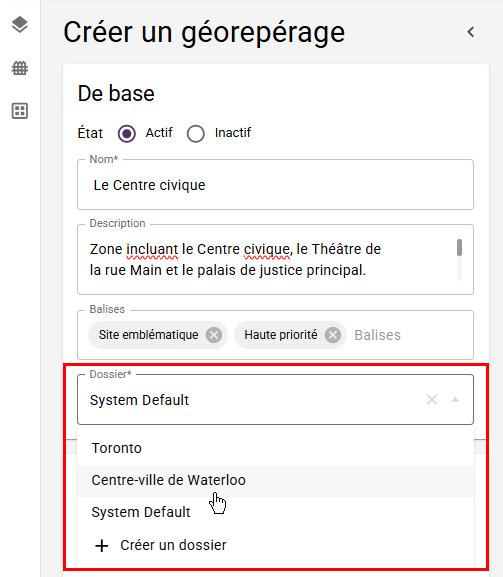Click the Balises tag input placeholder
This screenshot has height=577, width=503.
(x=378, y=335)
